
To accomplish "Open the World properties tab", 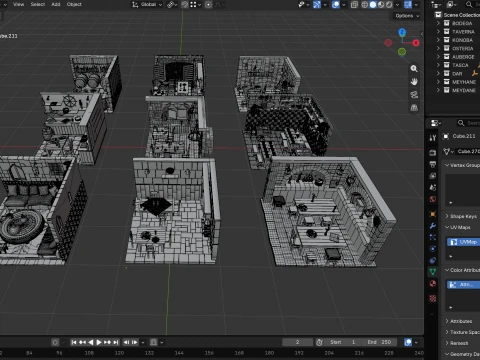I will tap(433, 199).
